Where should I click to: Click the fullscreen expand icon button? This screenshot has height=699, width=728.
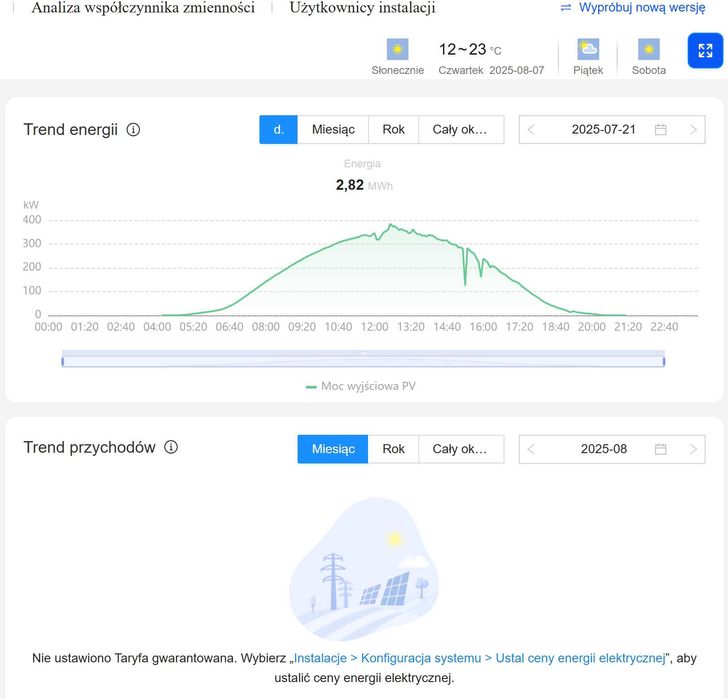coord(705,51)
